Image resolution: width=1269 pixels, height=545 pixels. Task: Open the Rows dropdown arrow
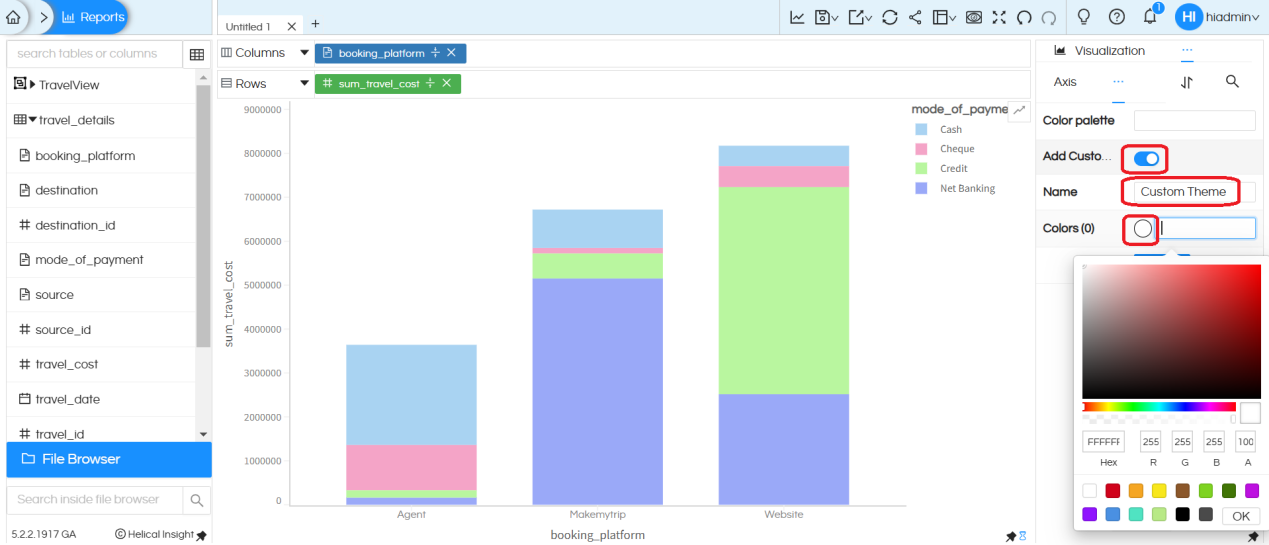coord(304,84)
